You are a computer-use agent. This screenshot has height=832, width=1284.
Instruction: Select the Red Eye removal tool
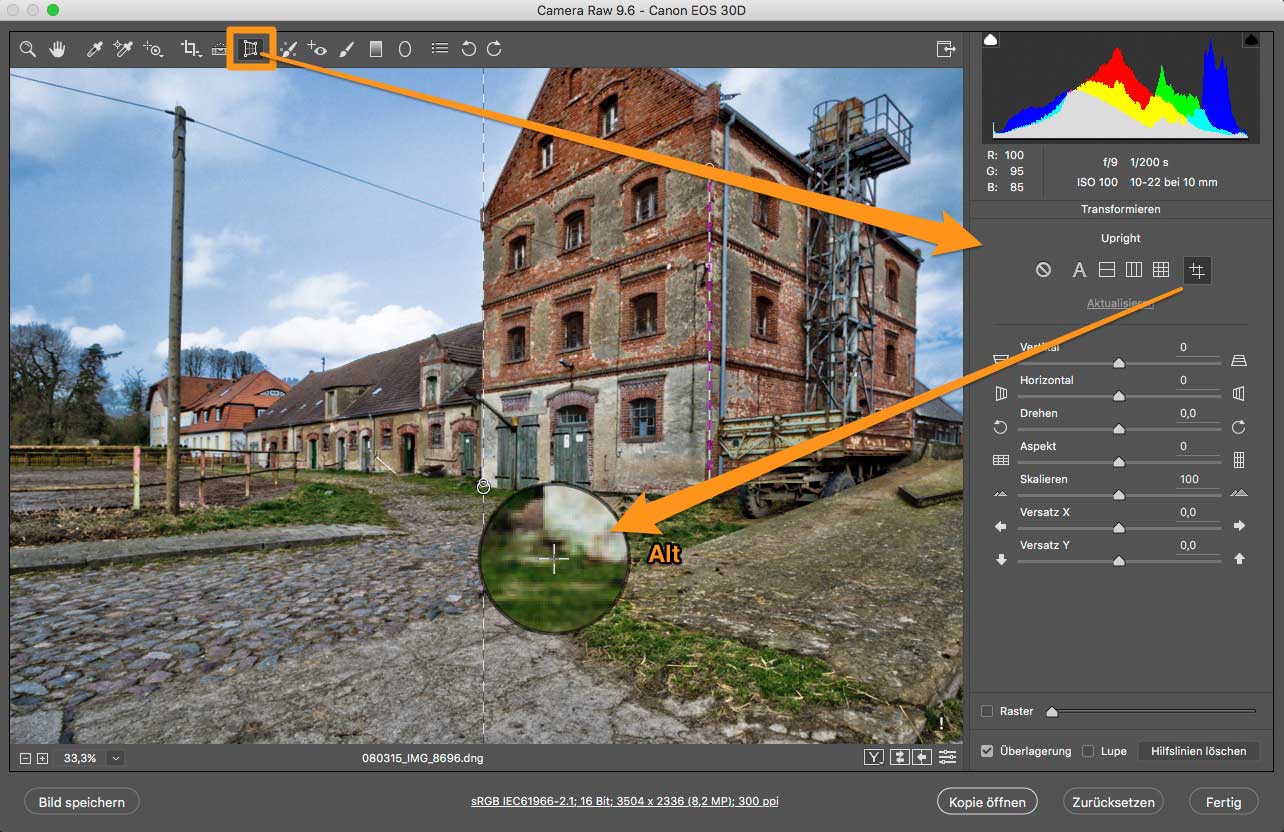point(317,48)
